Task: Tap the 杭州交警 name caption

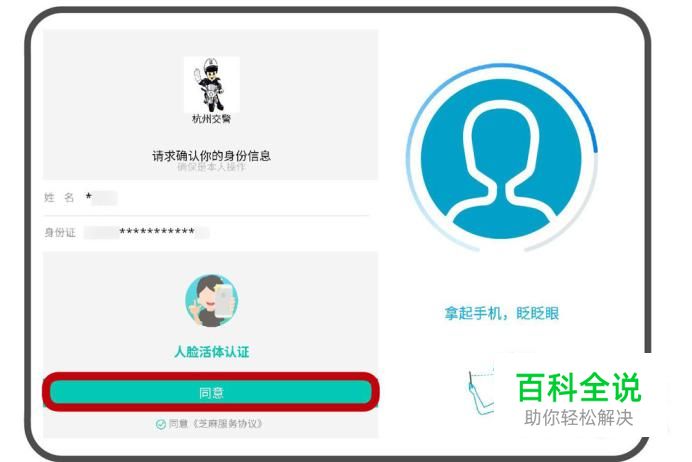Action: pyautogui.click(x=211, y=118)
